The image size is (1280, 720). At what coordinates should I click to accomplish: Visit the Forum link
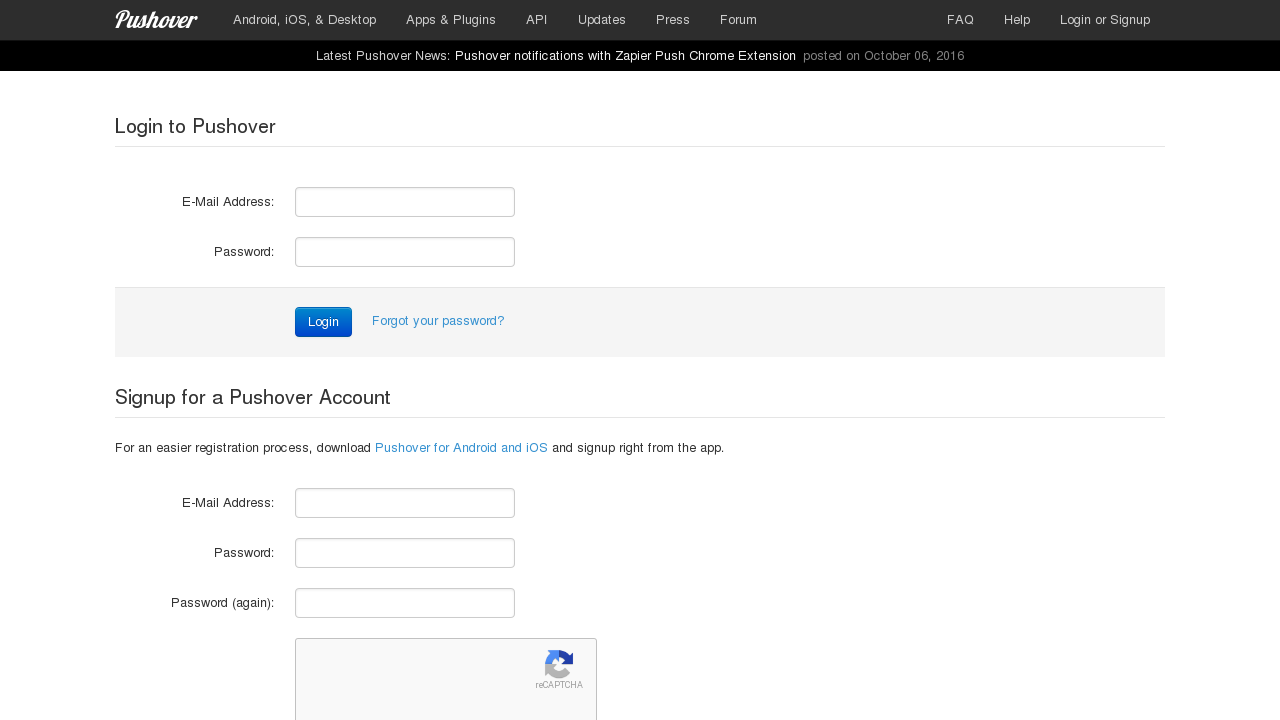[738, 20]
